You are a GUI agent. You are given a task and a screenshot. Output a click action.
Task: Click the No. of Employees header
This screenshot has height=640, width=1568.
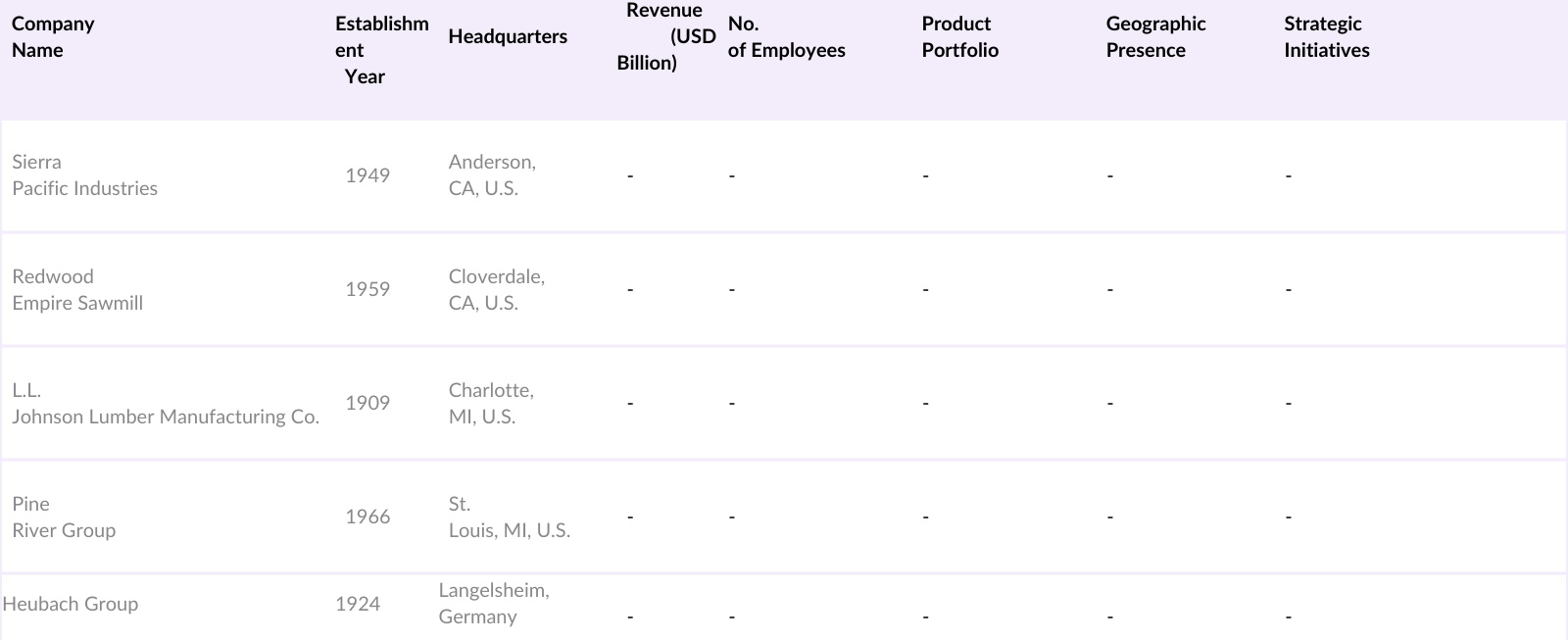tap(786, 37)
